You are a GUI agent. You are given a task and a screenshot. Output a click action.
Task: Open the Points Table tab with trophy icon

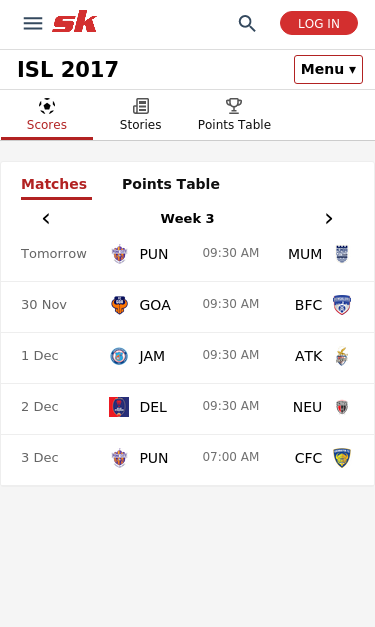234,115
